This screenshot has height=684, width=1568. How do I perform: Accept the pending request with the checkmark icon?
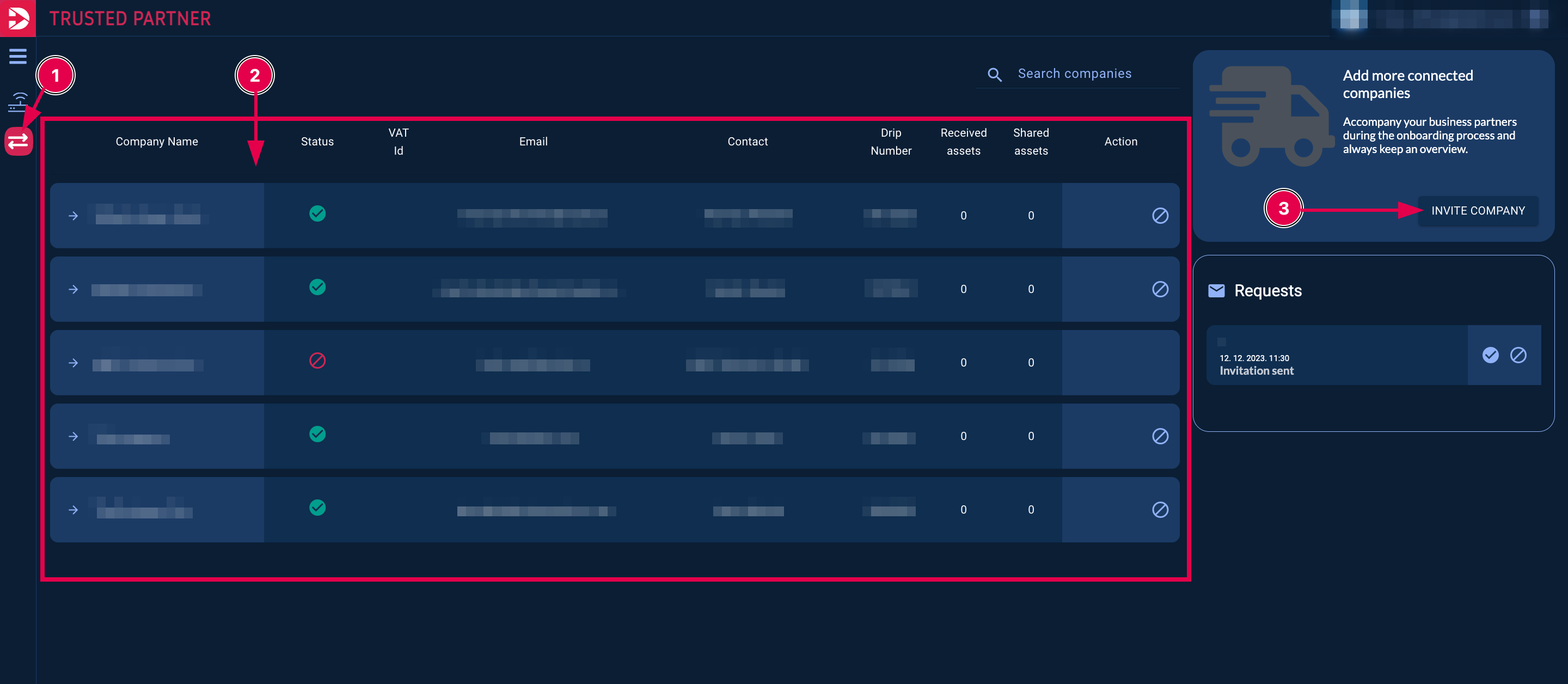[1491, 355]
